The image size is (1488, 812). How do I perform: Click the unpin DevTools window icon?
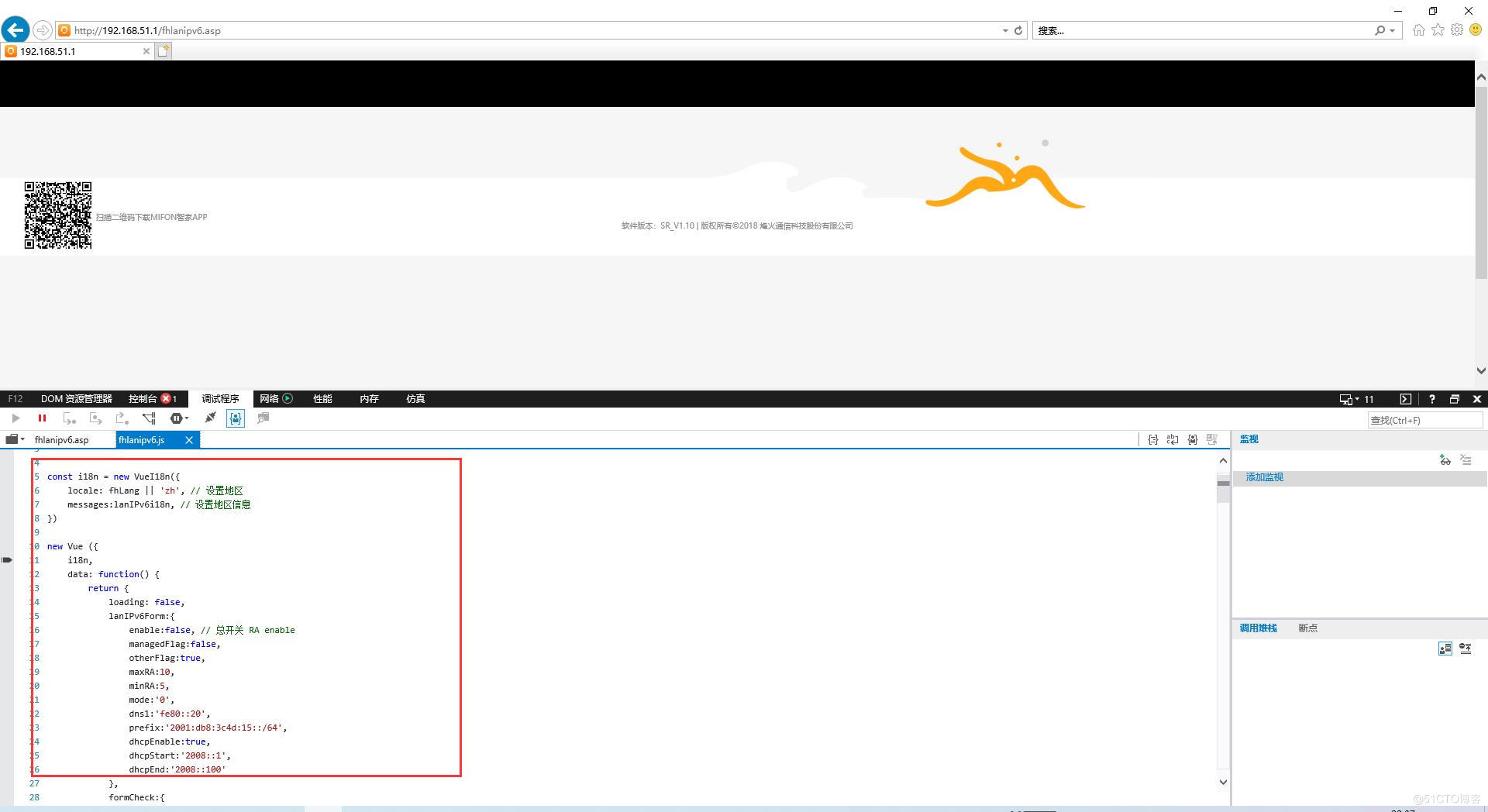click(x=1454, y=399)
